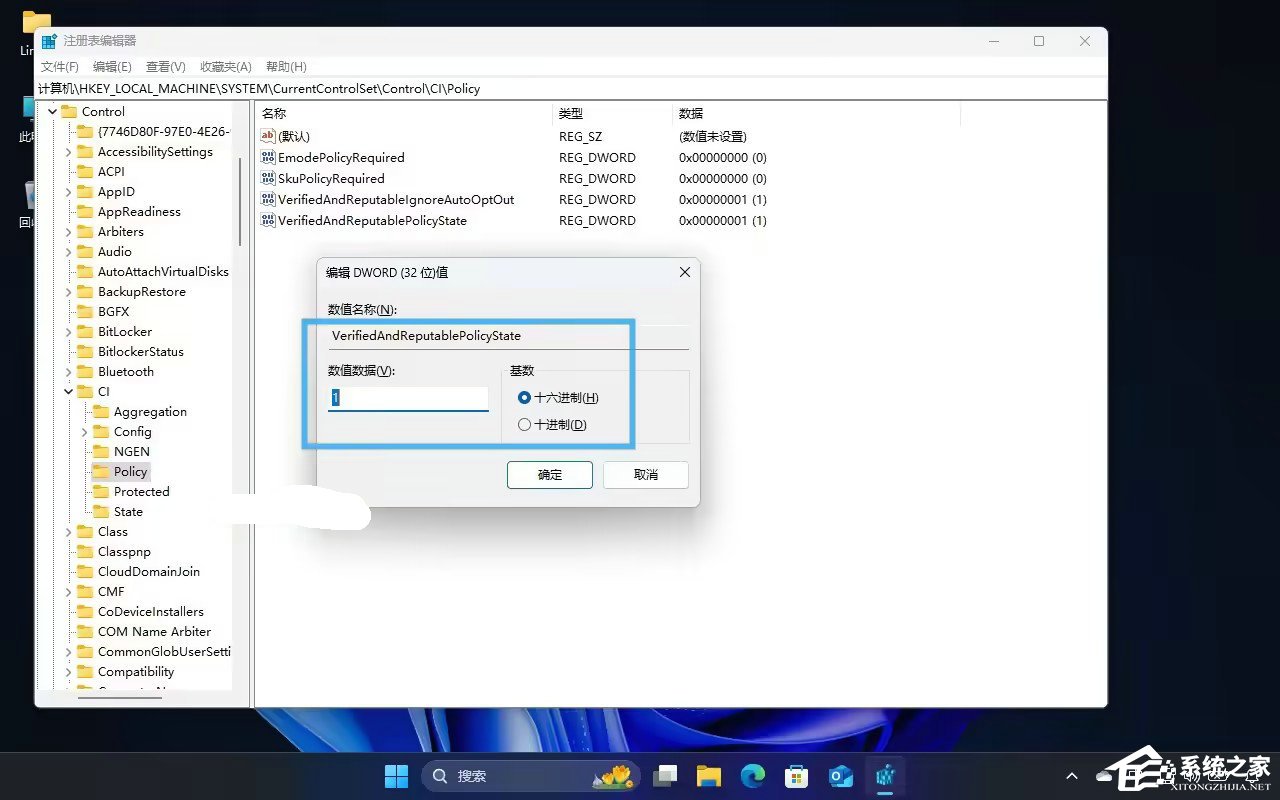This screenshot has width=1280, height=800.
Task: Expand the Compatibility tree node
Action: coord(68,672)
